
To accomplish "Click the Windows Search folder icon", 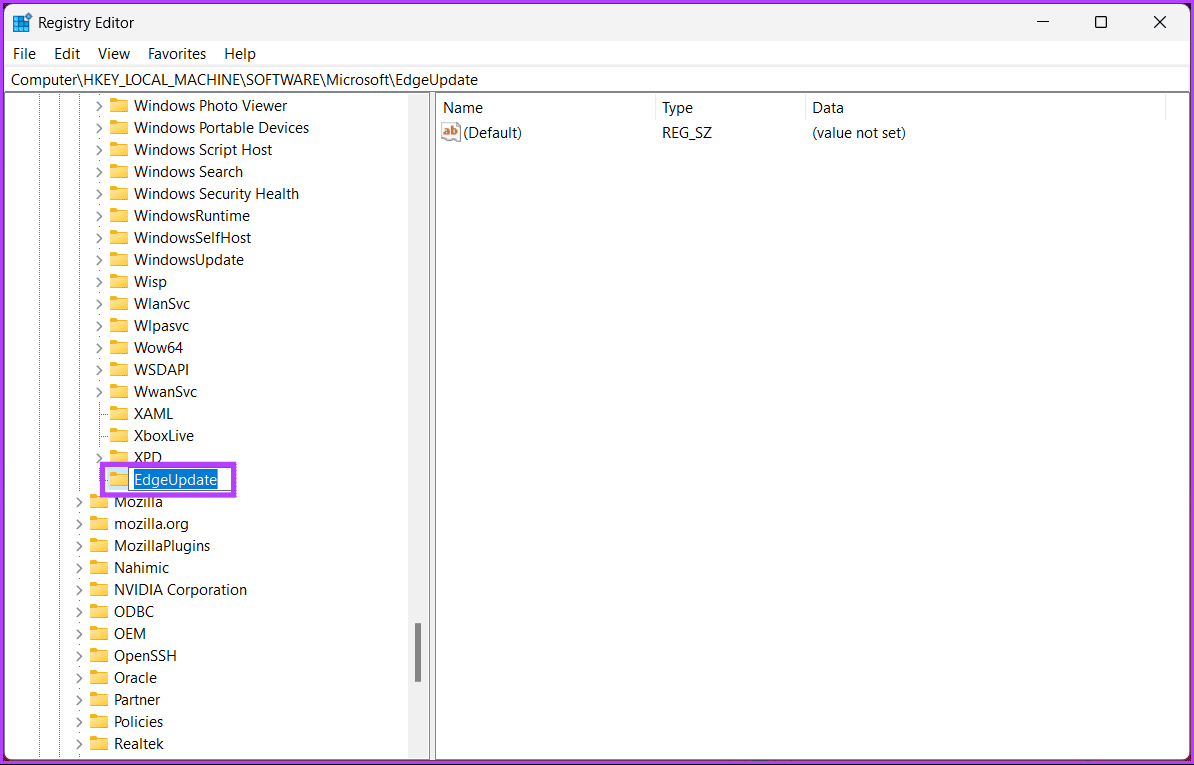I will coord(119,172).
